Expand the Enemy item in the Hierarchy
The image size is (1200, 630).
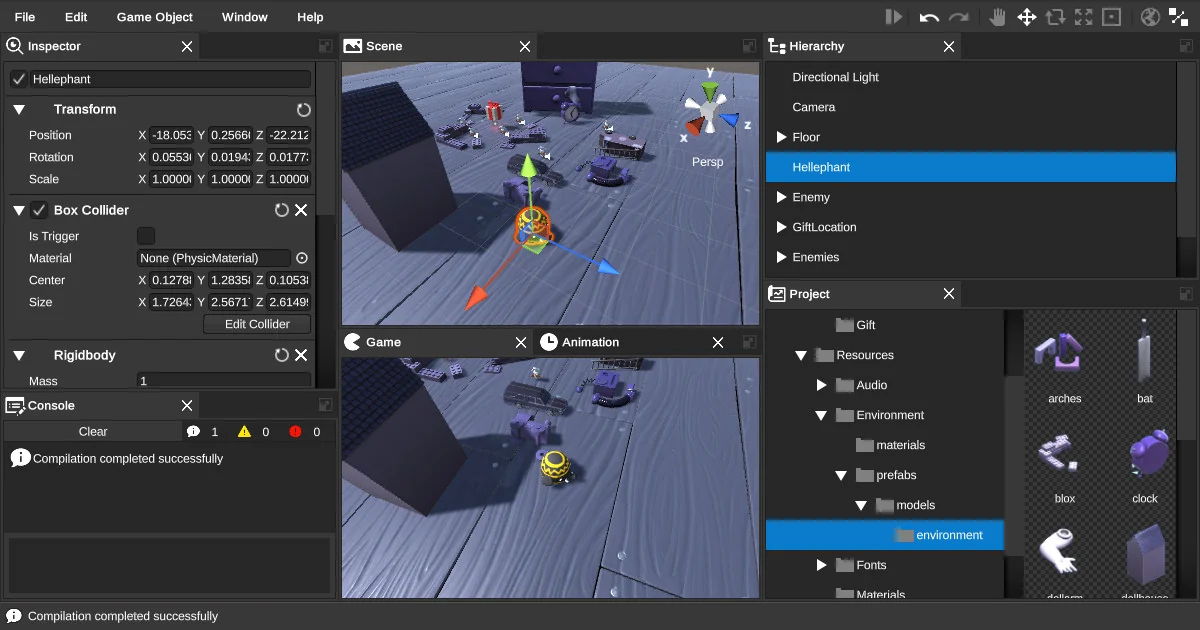point(783,197)
